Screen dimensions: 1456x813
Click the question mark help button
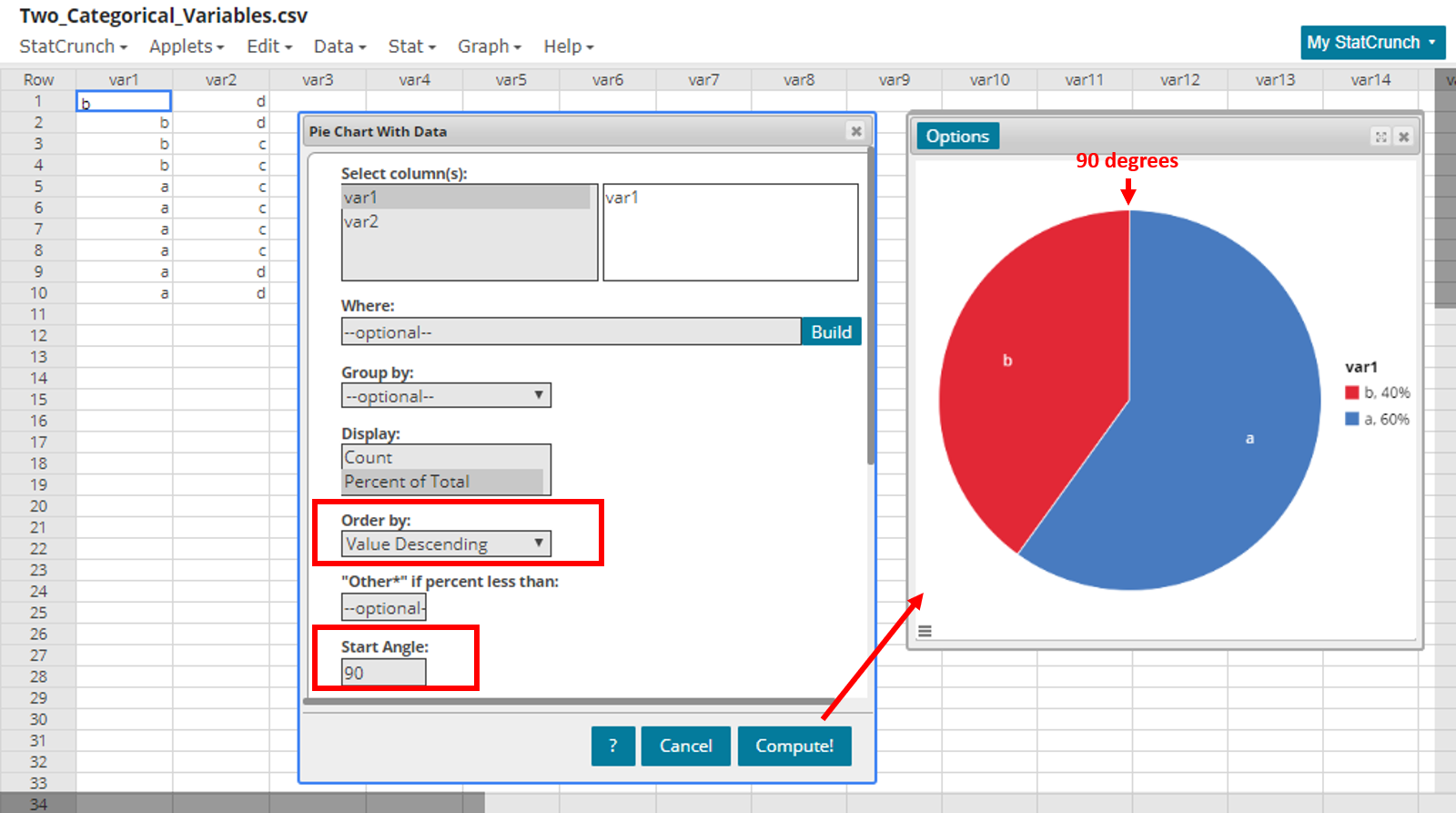(x=612, y=746)
